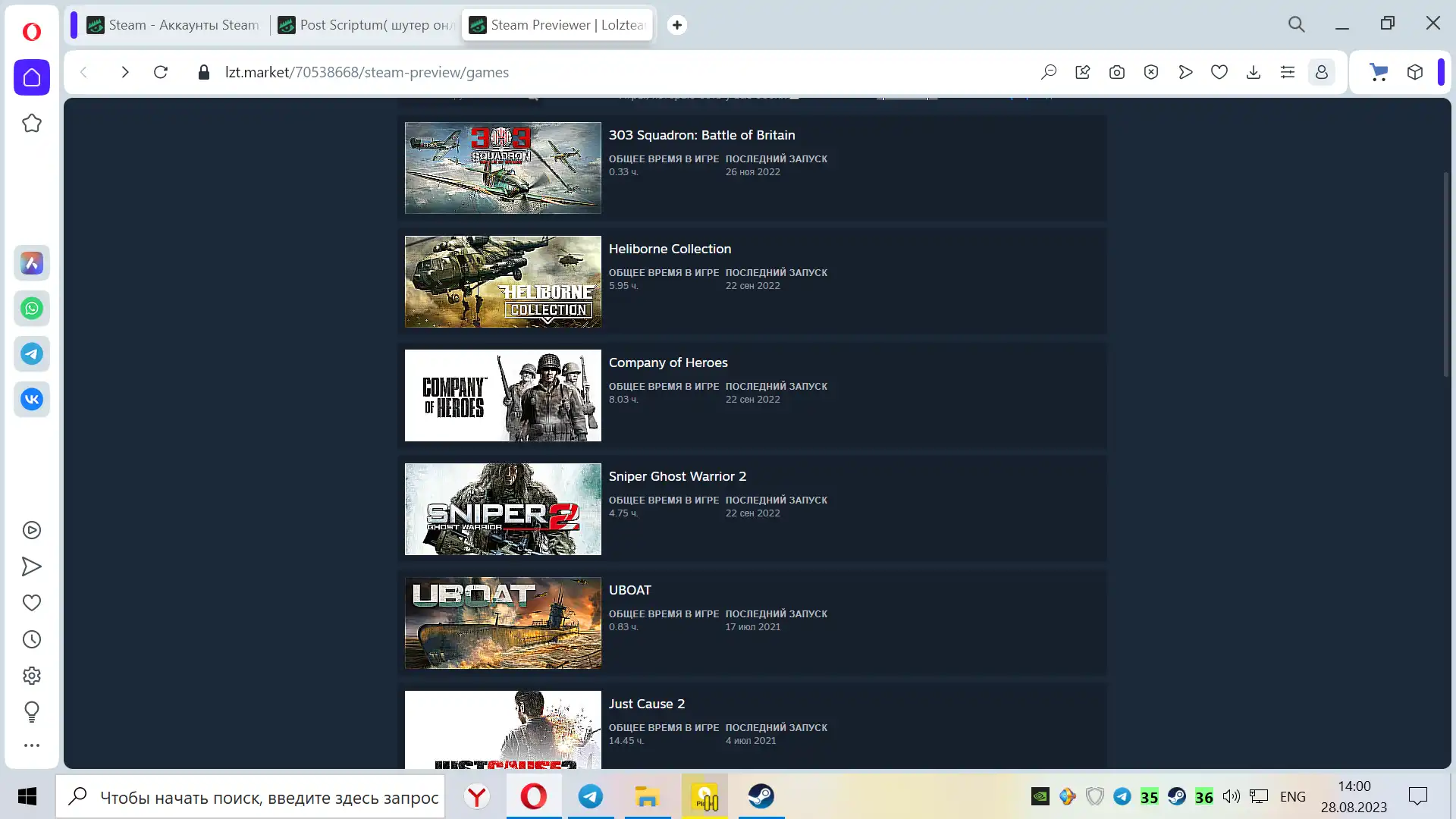Open Aria AI sidebar icon
1456x819 pixels.
tap(32, 263)
